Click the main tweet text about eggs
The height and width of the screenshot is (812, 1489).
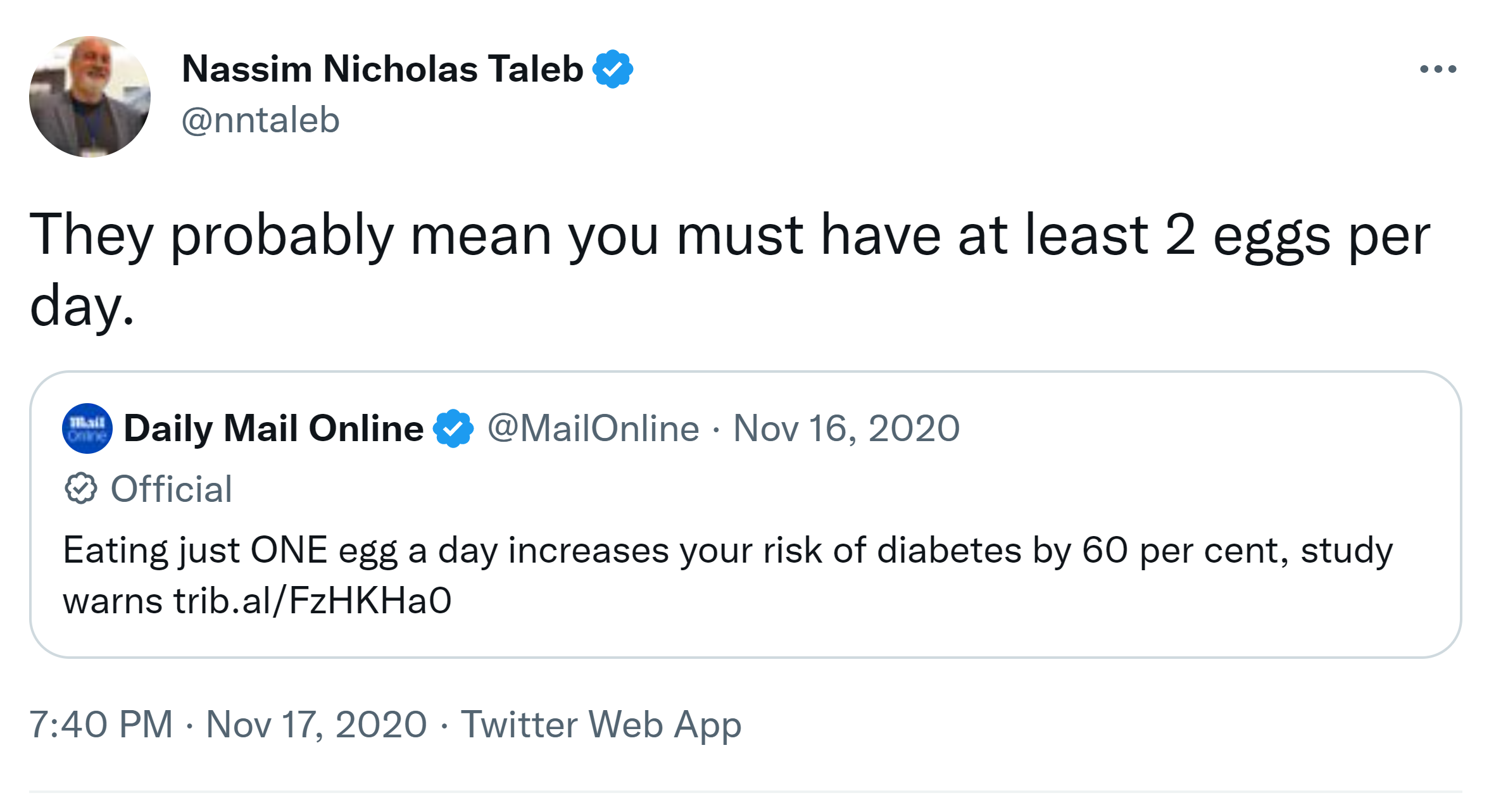click(x=728, y=235)
